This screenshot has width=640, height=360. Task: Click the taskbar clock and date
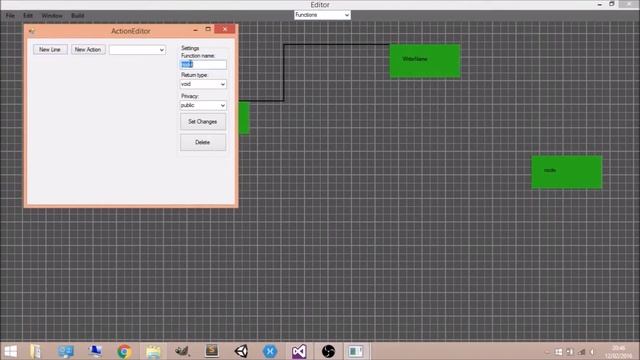(618, 352)
